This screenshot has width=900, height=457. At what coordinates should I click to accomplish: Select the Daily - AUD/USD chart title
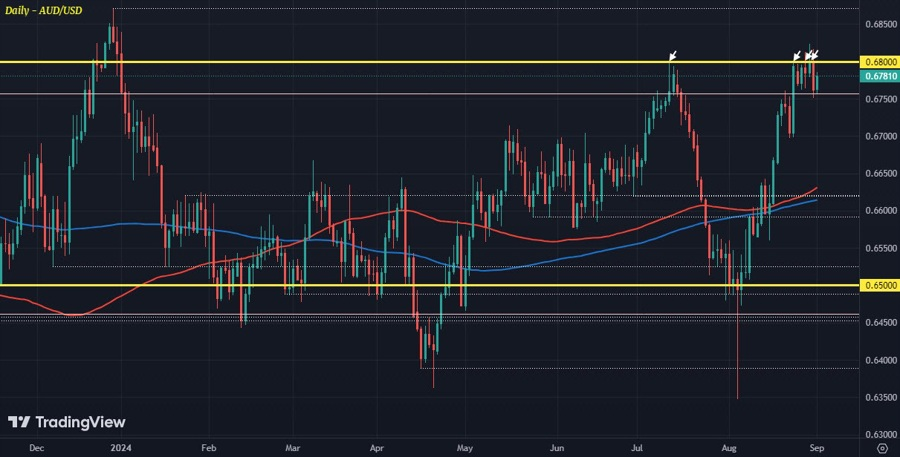tap(44, 10)
